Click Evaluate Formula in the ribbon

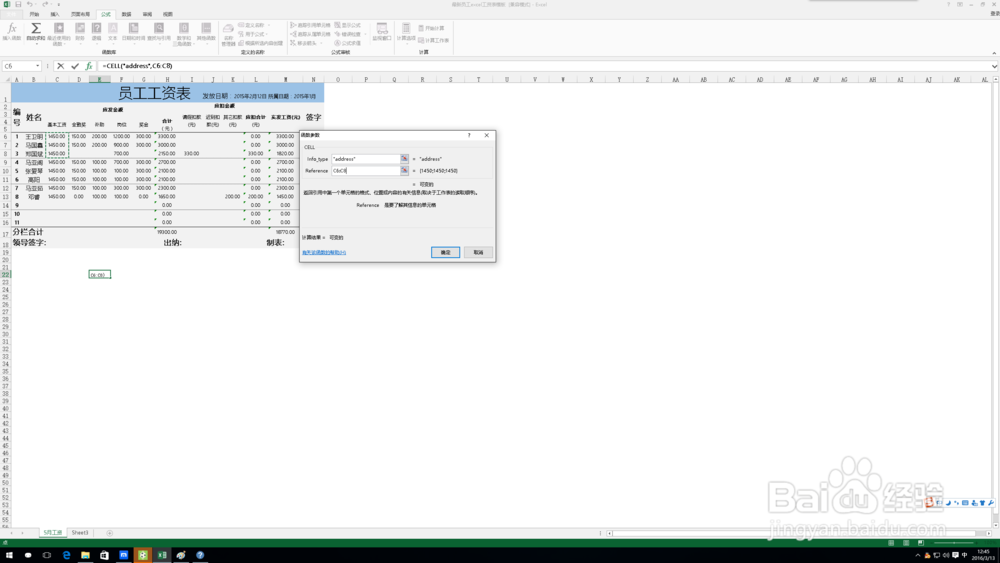tap(348, 43)
